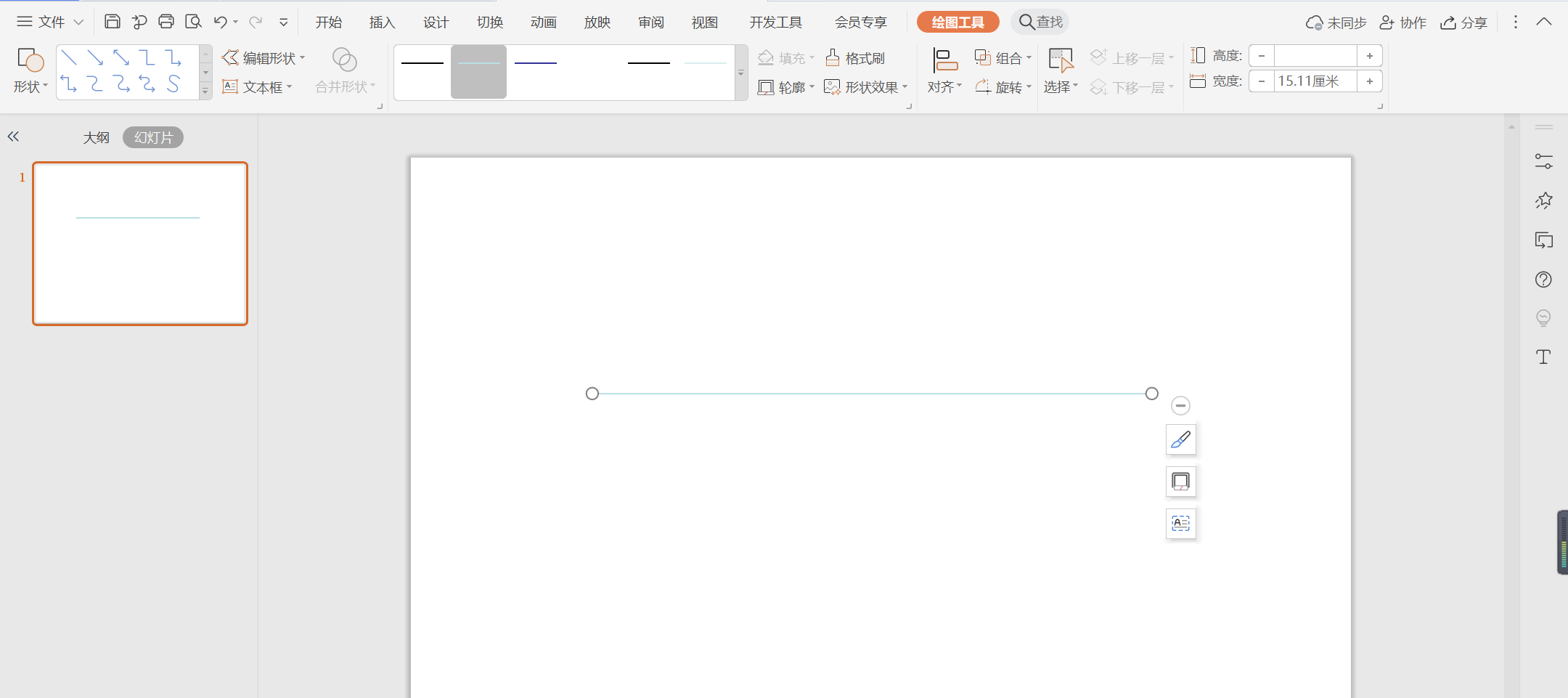
Task: Select the Format Painter (格式刷) tool
Action: [x=855, y=58]
